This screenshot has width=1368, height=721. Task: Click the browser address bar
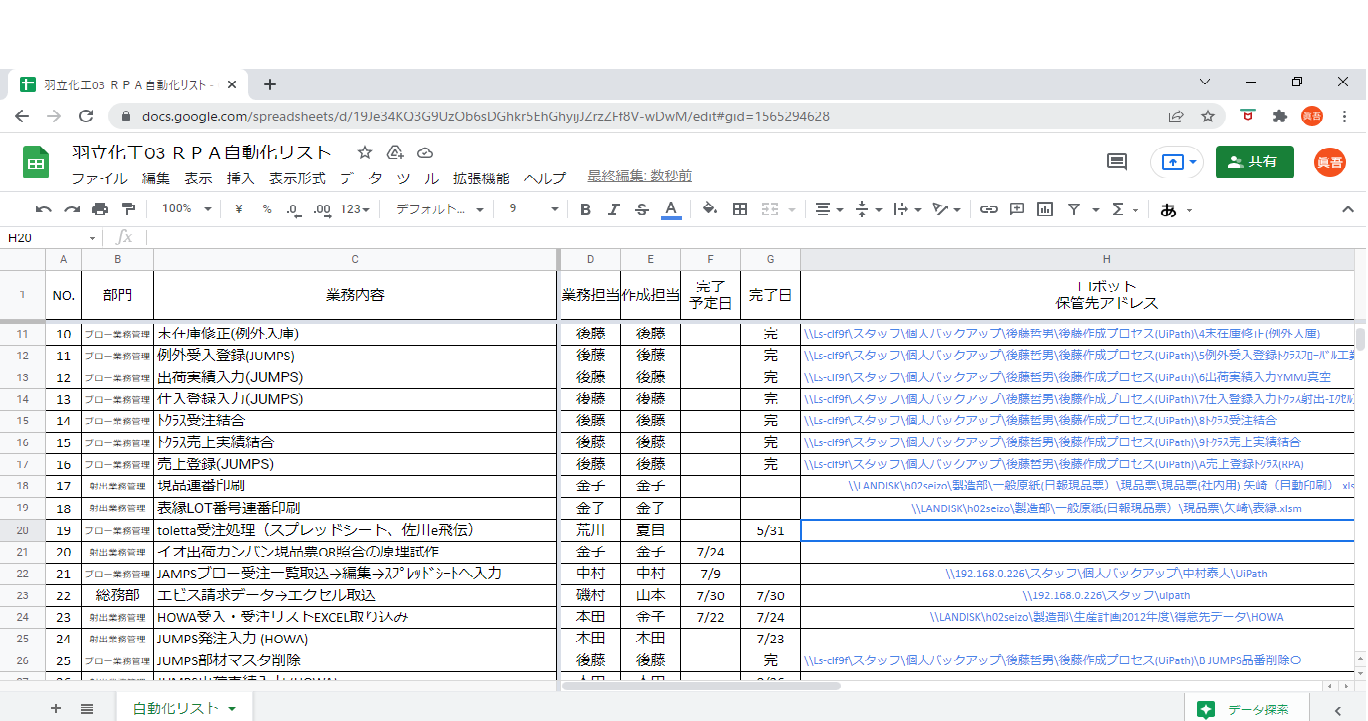coord(640,116)
